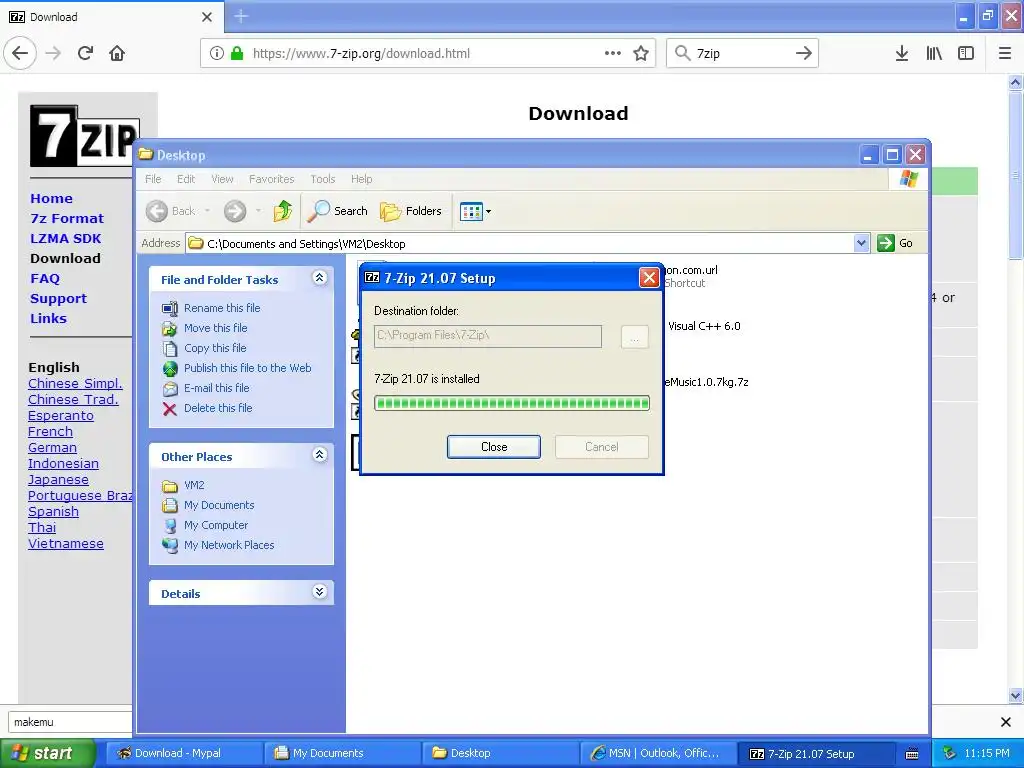Switch language to Japanese link
The height and width of the screenshot is (768, 1024).
58,479
